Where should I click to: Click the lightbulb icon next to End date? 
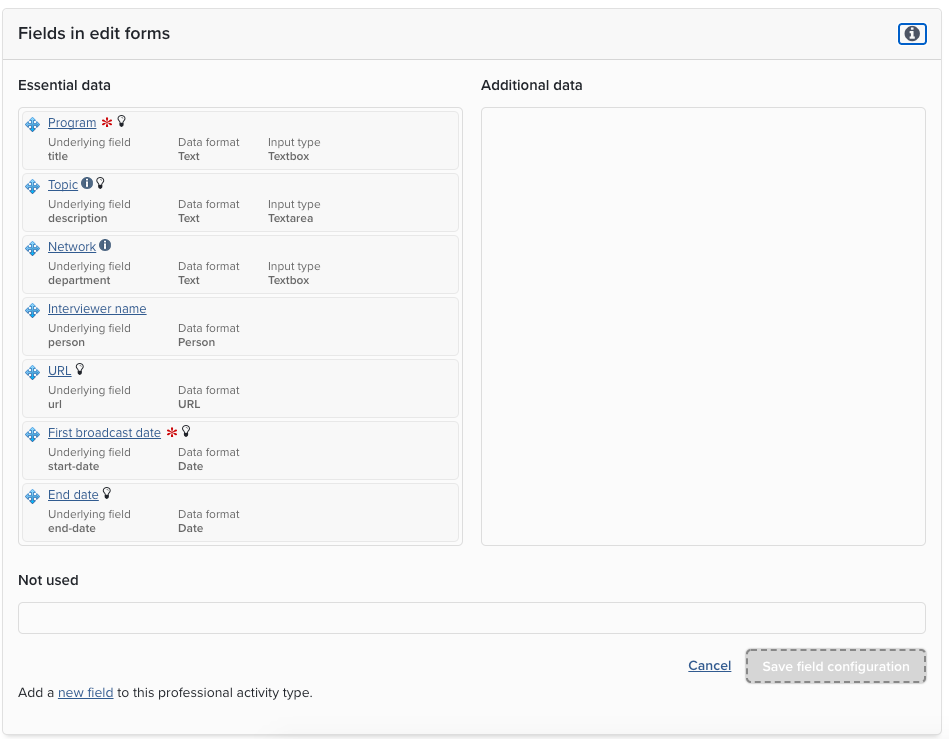pyautogui.click(x=107, y=494)
